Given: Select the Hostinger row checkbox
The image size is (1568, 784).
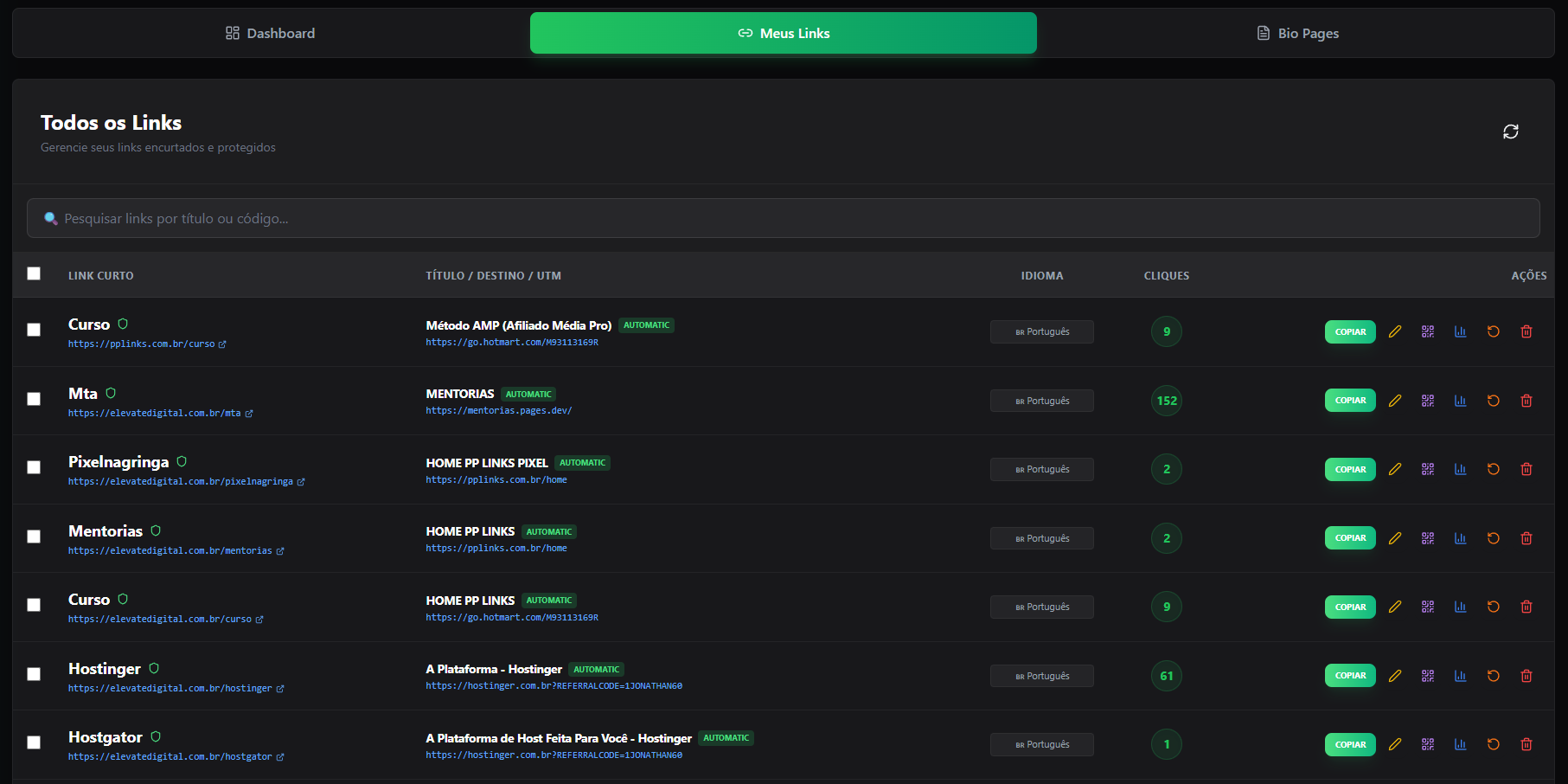Looking at the screenshot, I should (x=34, y=674).
